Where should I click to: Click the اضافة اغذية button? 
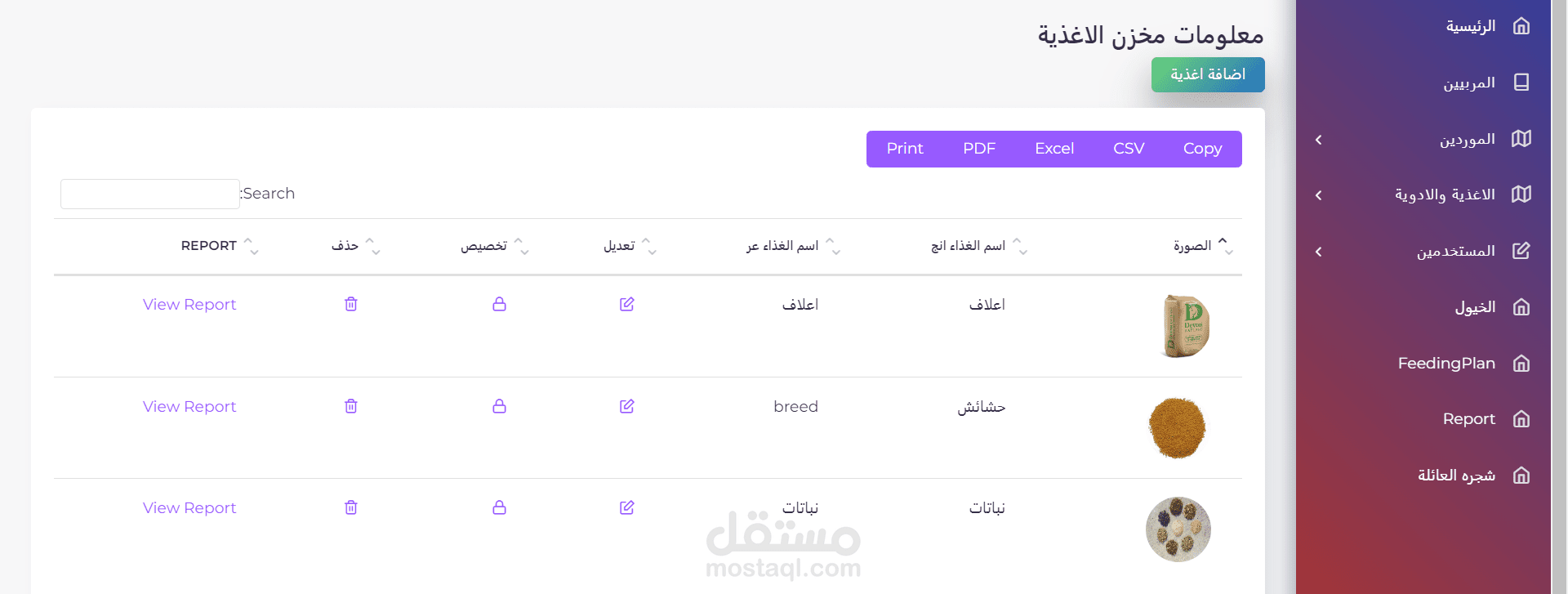point(1208,74)
